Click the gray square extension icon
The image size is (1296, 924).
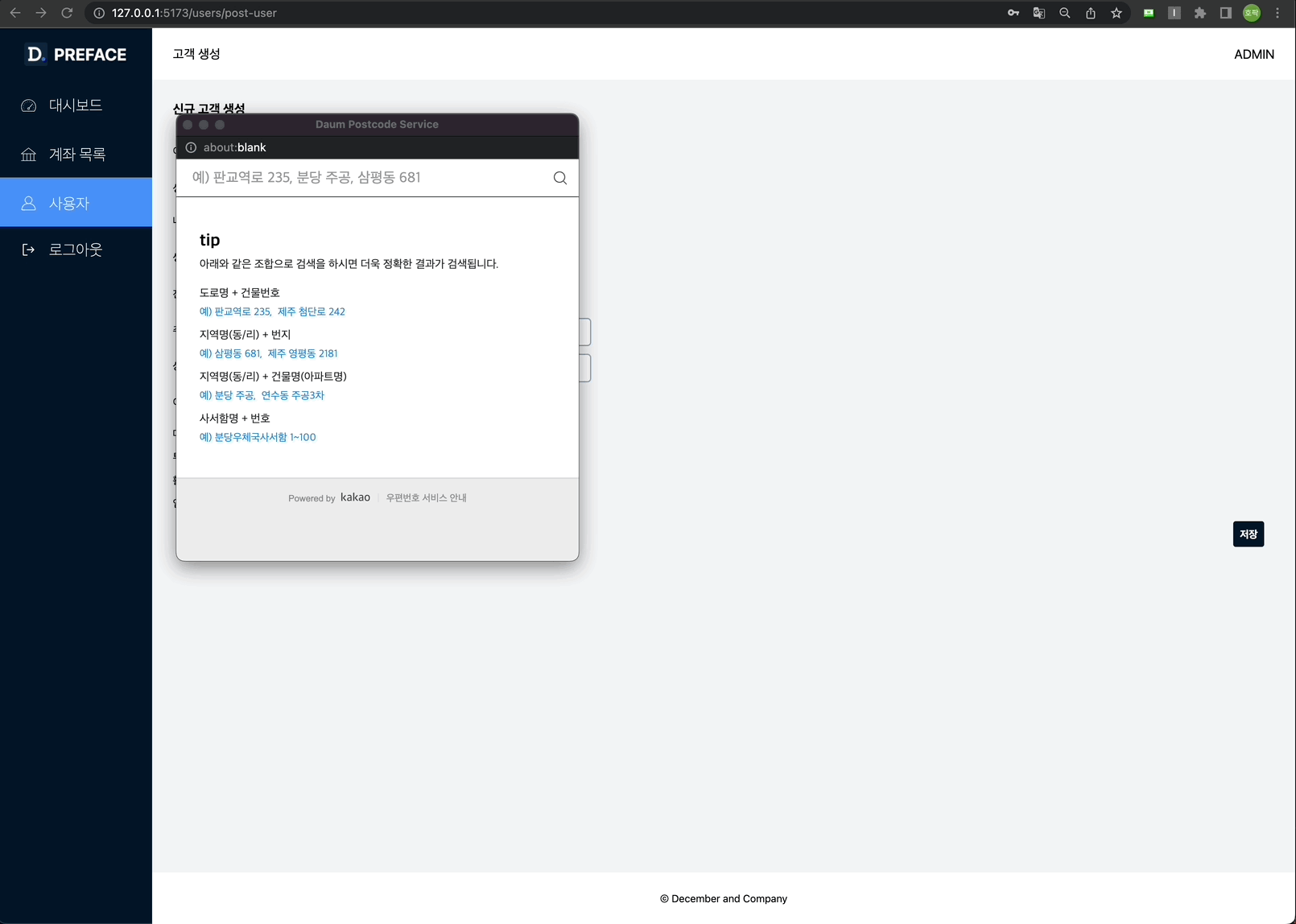[x=1174, y=13]
